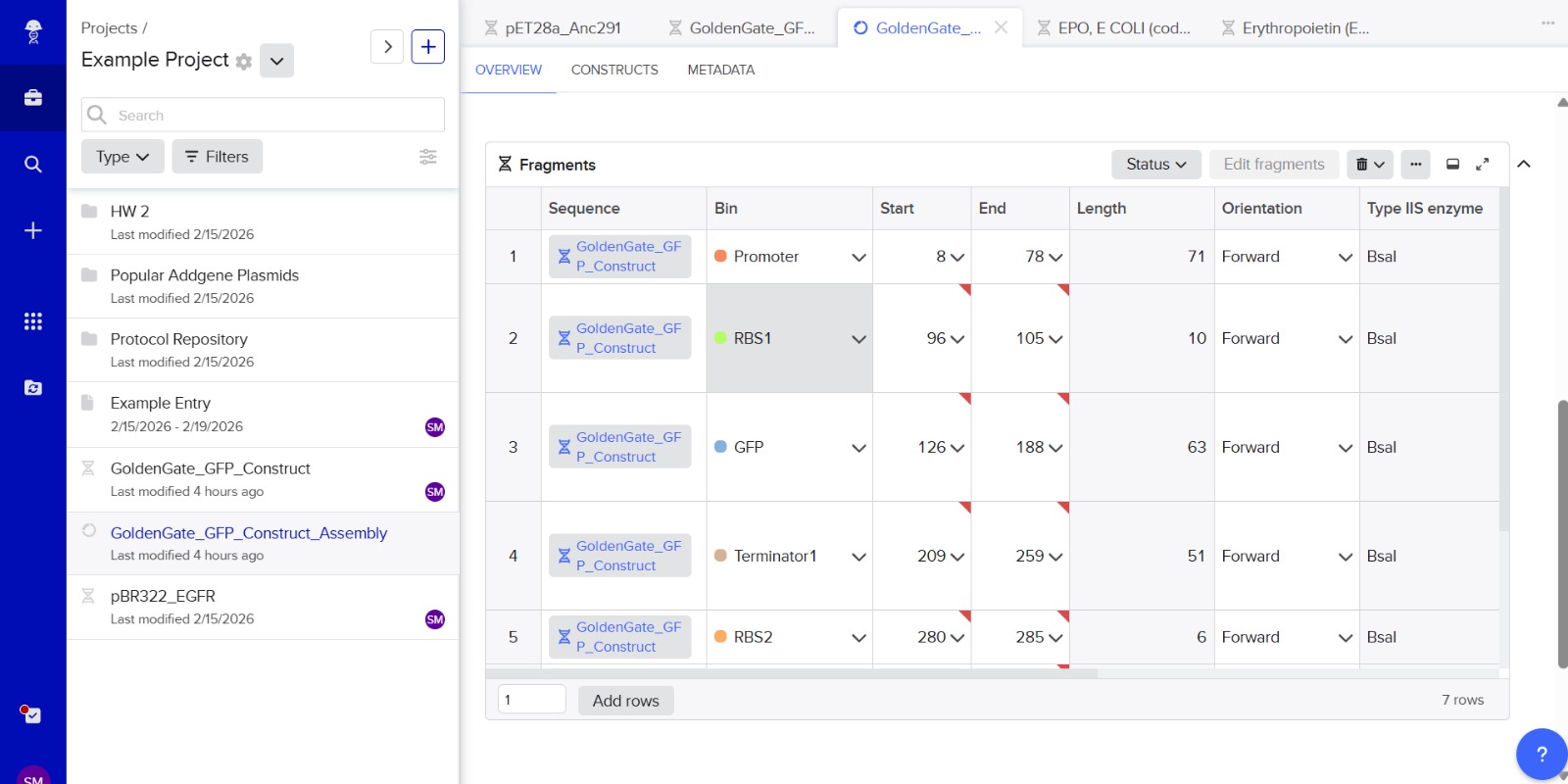Click the sidebar magnifier search icon

[32, 164]
